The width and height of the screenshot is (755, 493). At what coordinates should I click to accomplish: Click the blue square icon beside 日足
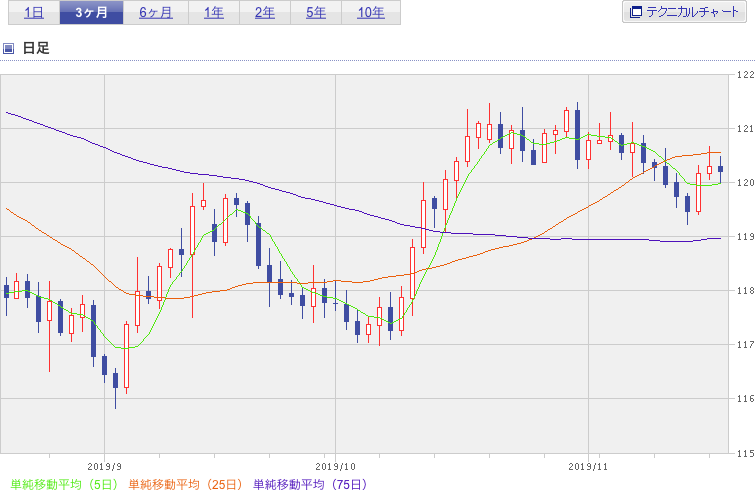pyautogui.click(x=8, y=48)
